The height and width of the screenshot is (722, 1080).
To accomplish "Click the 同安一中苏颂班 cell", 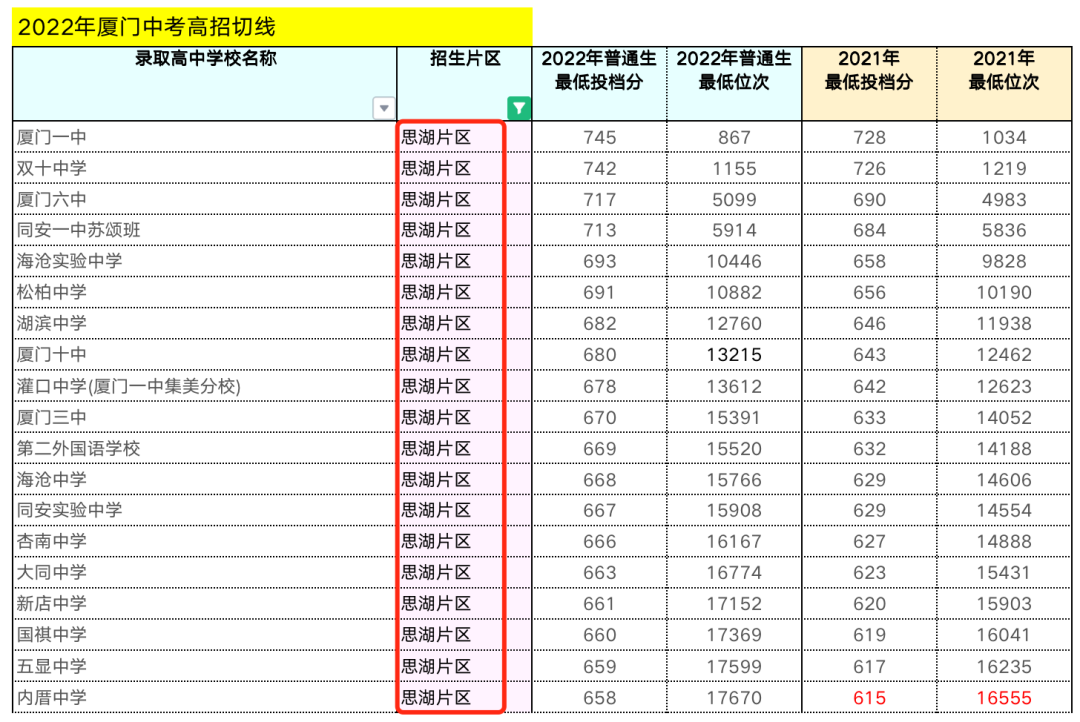I will click(x=205, y=230).
